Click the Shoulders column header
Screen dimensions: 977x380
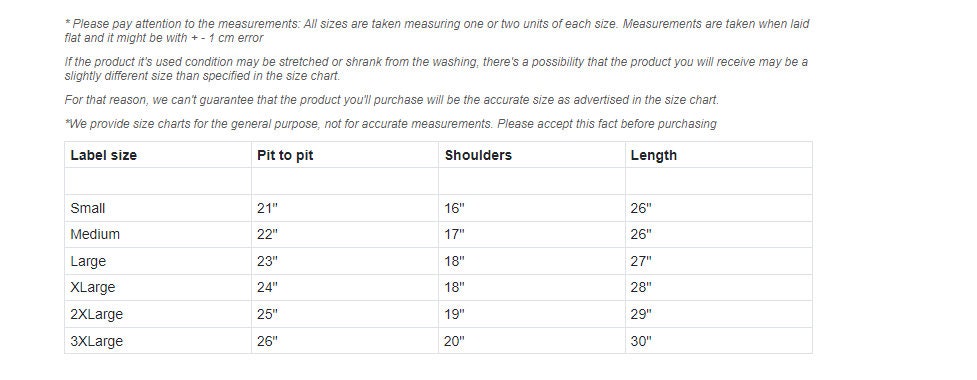[478, 155]
